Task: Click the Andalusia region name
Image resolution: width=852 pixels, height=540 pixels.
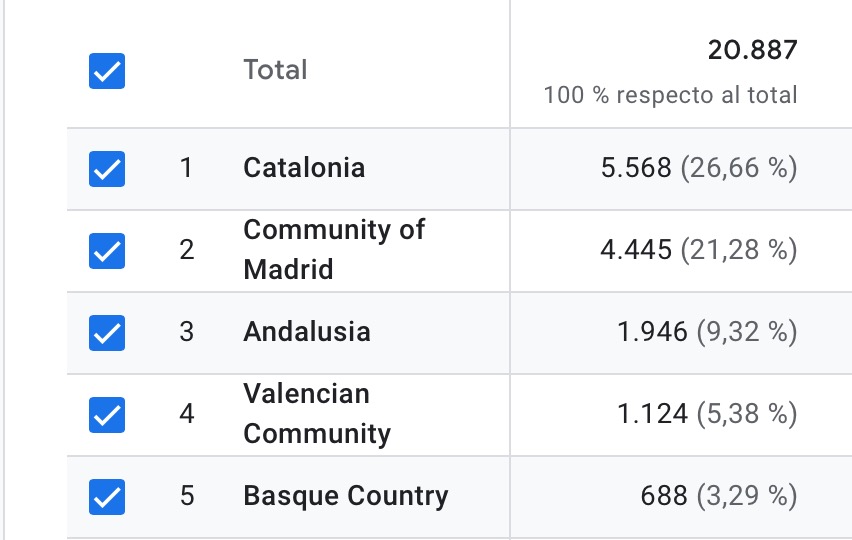Action: click(x=307, y=331)
